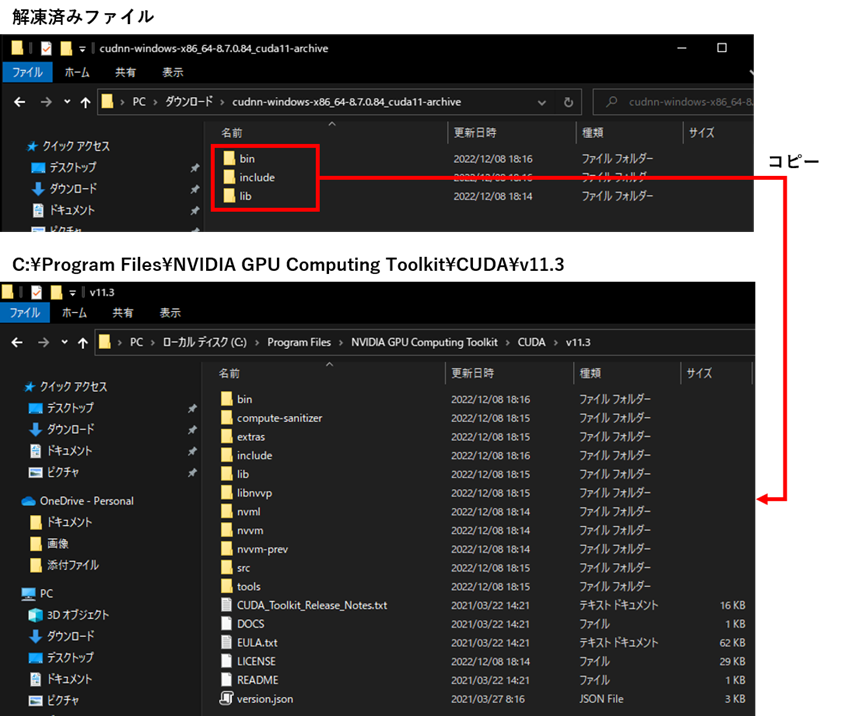Click the OneDrive cloud icon in the sidebar

point(28,501)
